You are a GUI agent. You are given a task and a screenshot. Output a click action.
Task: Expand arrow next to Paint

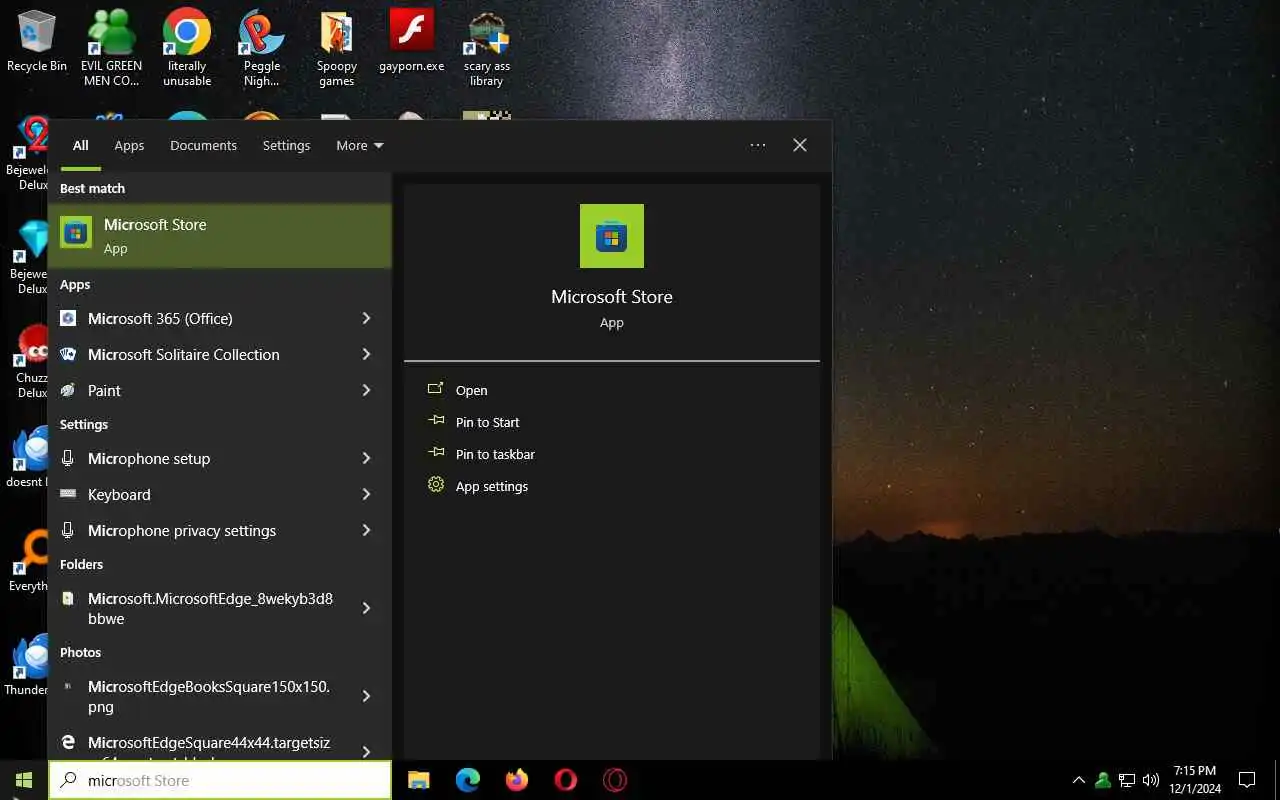[367, 390]
